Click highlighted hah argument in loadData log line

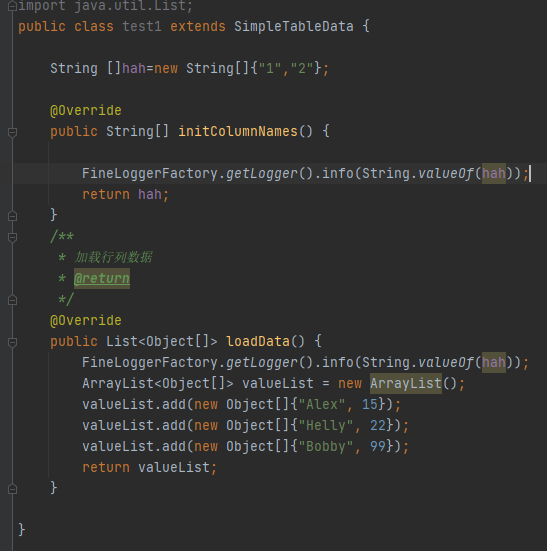(x=494, y=362)
